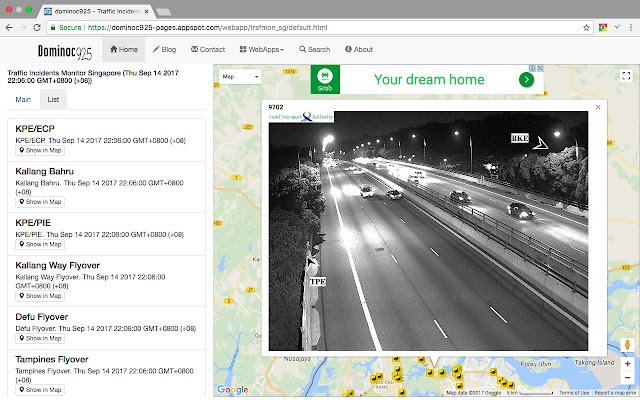640x400 pixels.
Task: Select the Kallang Way Flyover heading
Action: click(x=58, y=265)
